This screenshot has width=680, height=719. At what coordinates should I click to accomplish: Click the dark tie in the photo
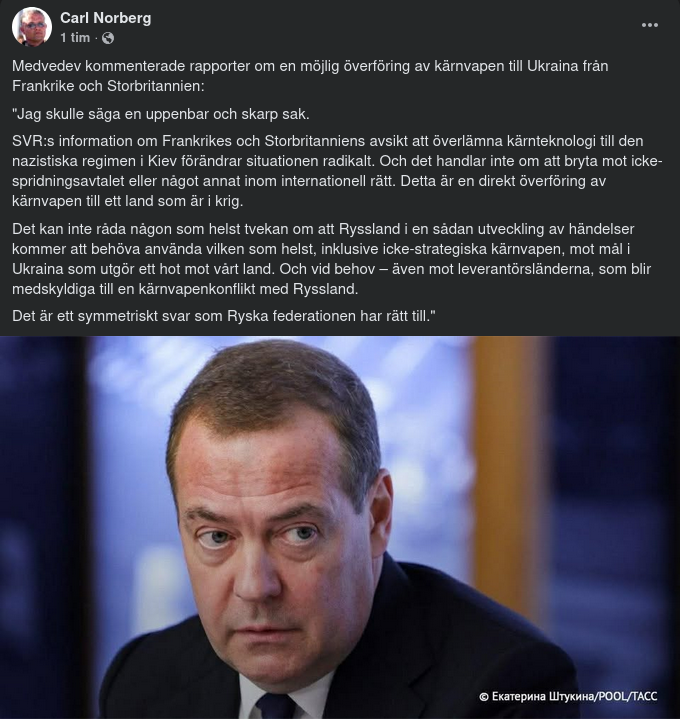276,706
